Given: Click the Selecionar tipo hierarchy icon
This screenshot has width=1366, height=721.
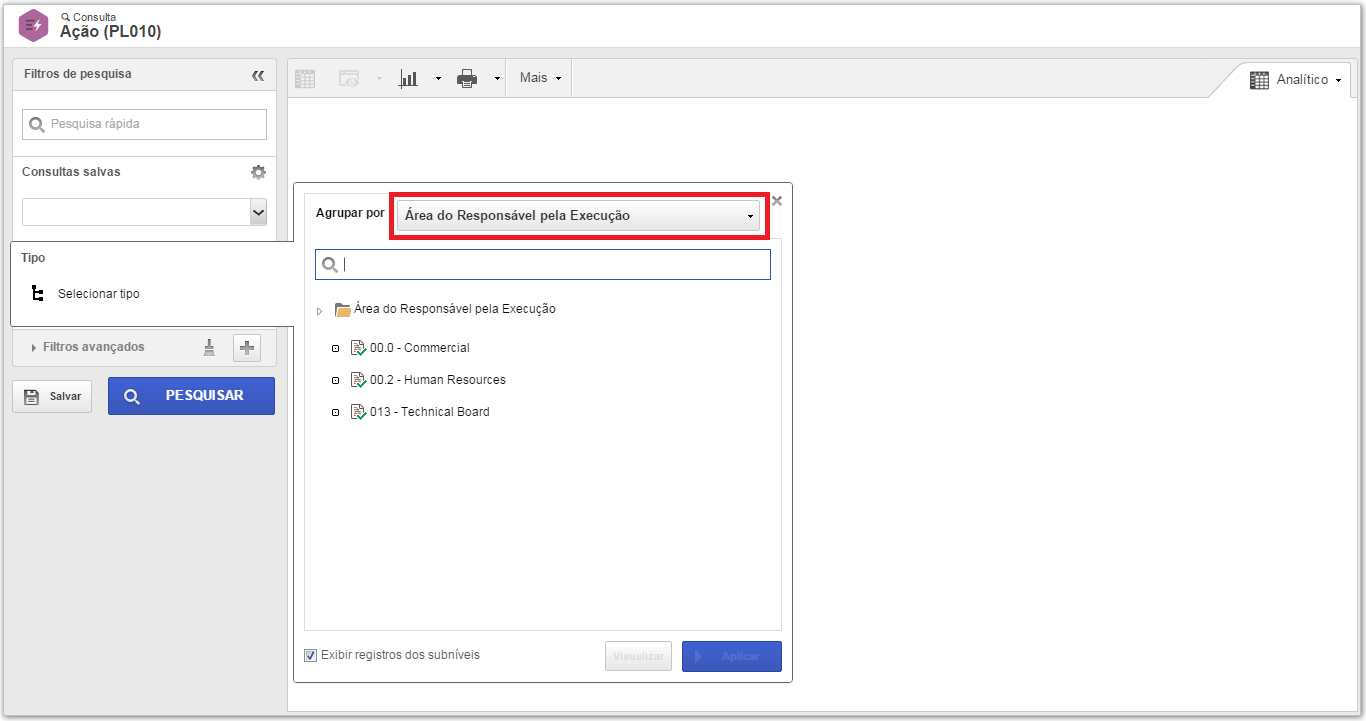Looking at the screenshot, I should pos(38,294).
